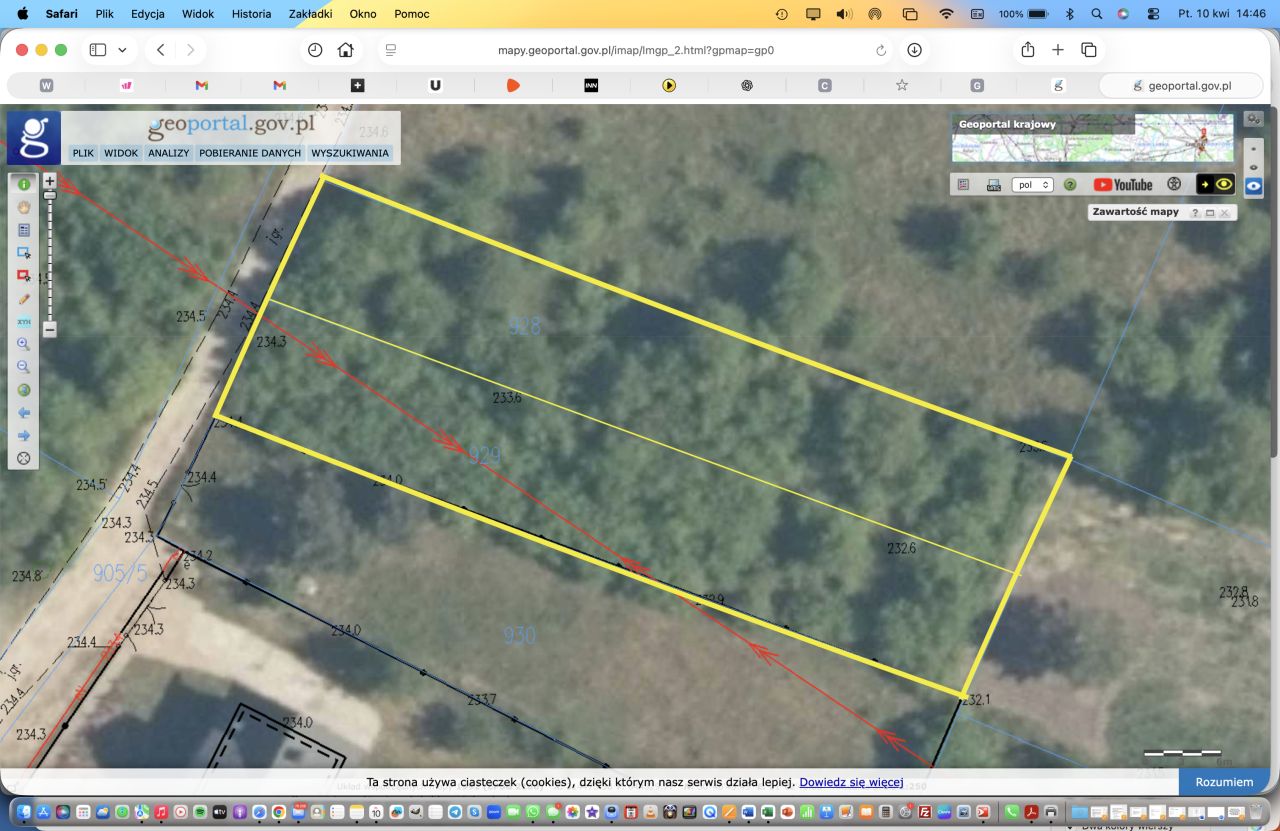Activate the hand pan tool
Viewport: 1280px width, 831px height.
coord(24,207)
